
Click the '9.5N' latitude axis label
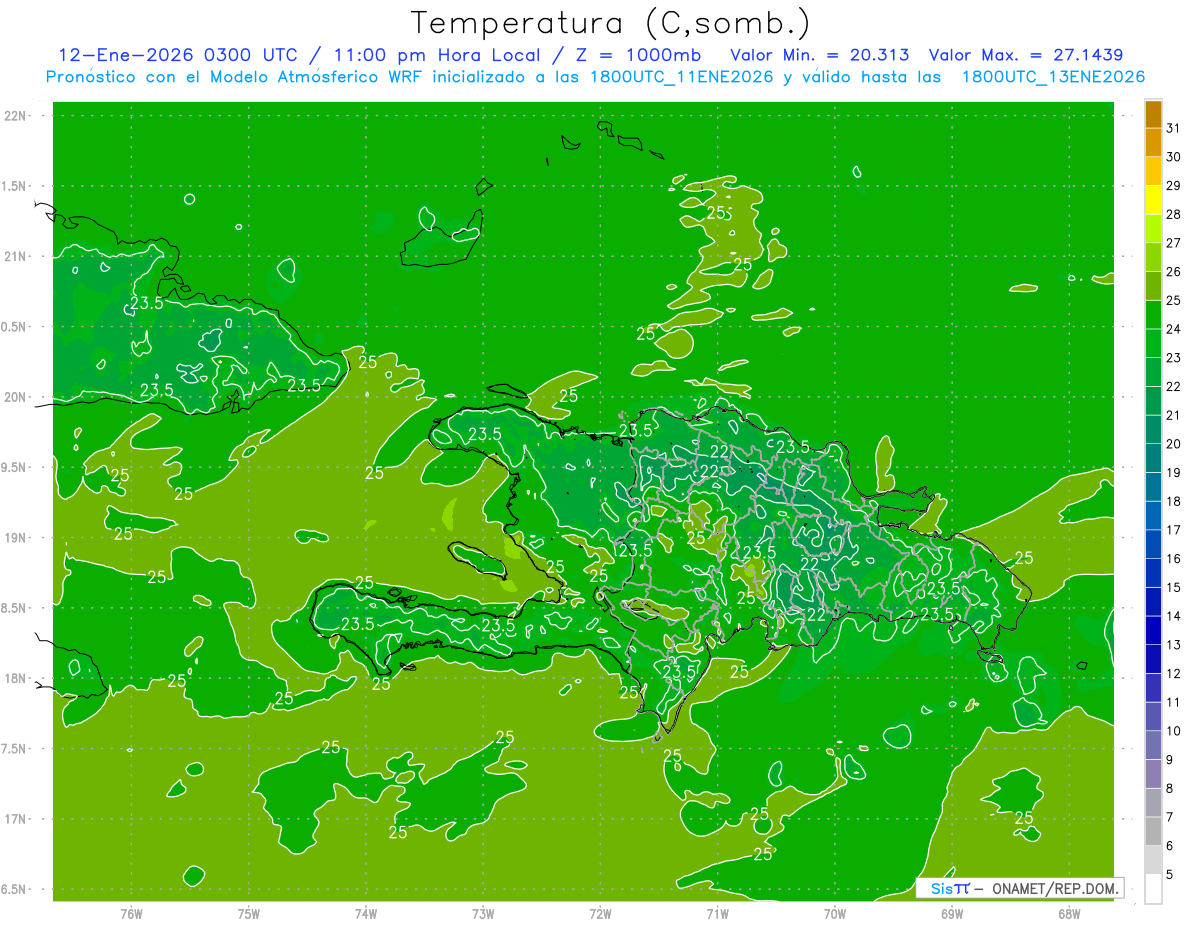click(x=14, y=468)
